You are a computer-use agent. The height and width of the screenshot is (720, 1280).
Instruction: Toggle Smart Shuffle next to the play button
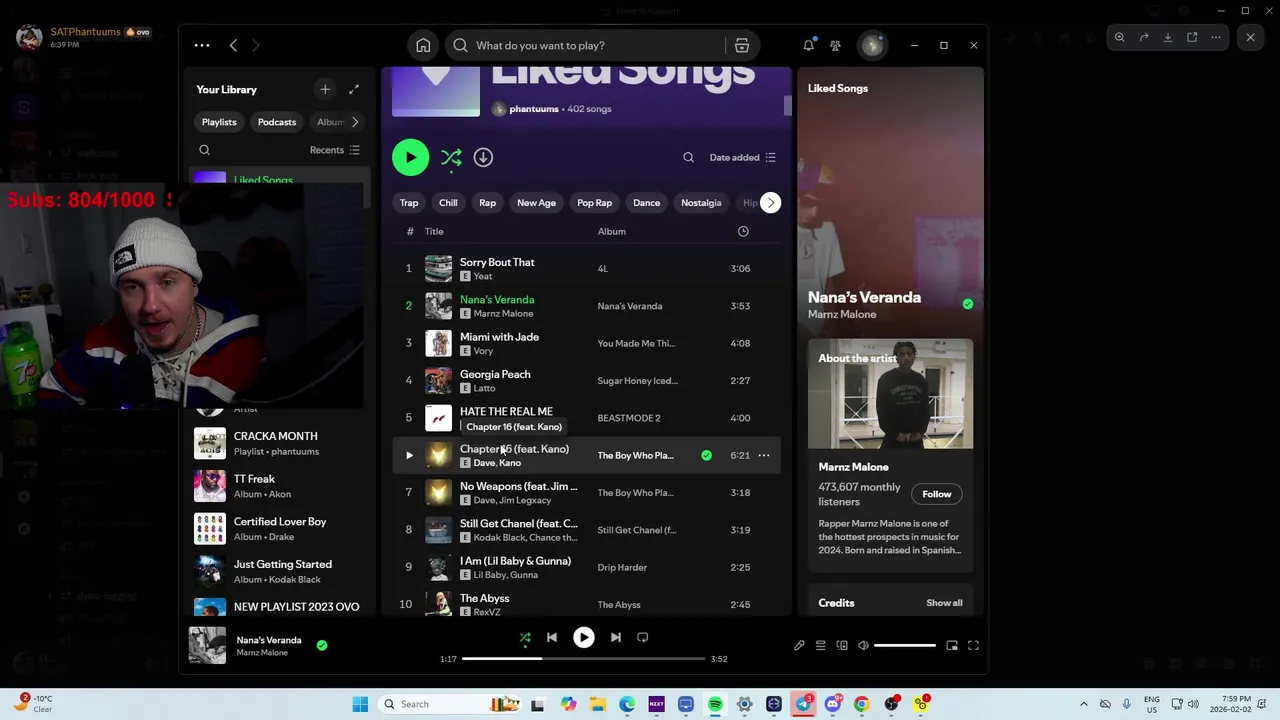(451, 158)
